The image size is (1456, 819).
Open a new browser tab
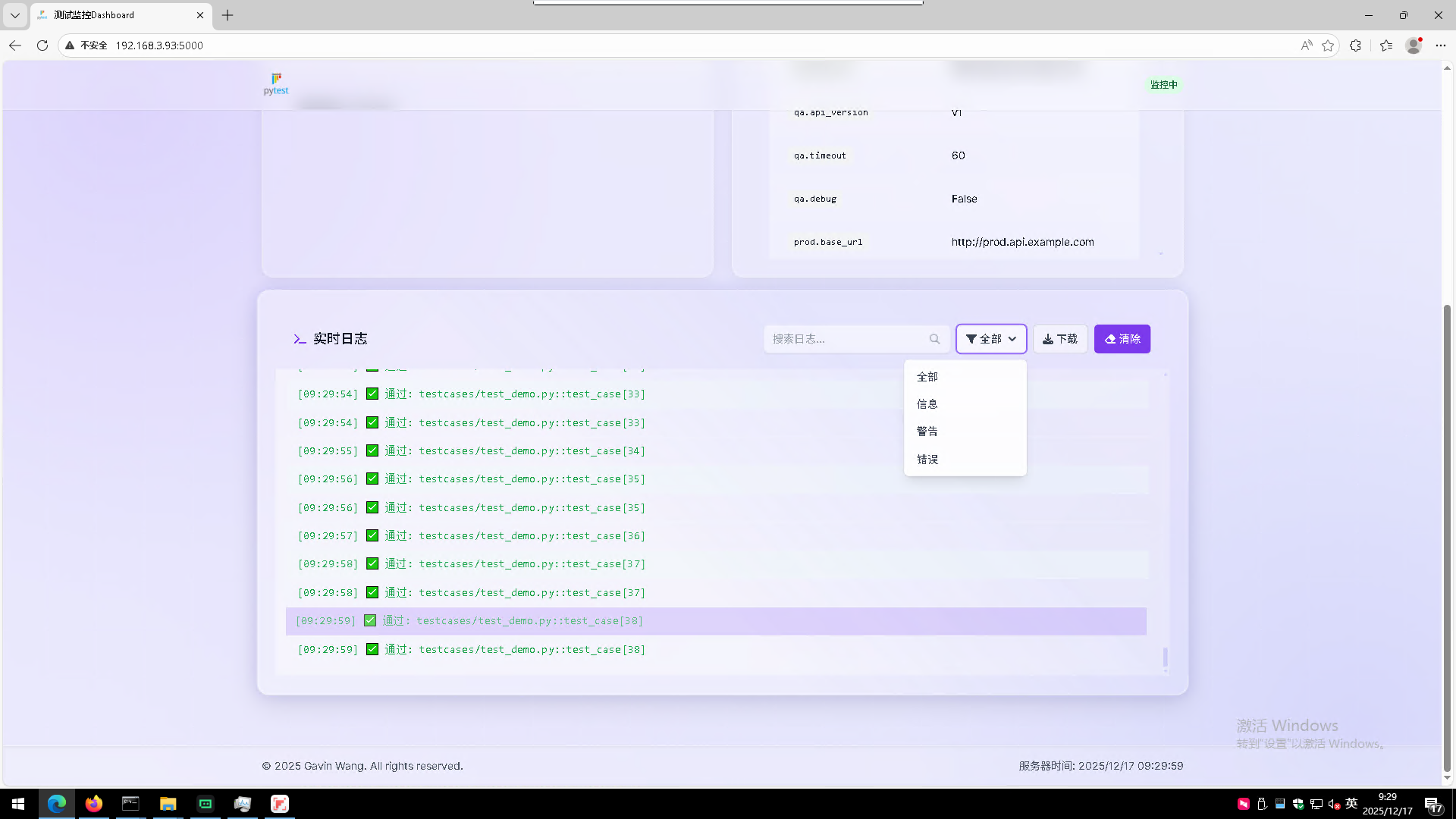click(x=227, y=15)
